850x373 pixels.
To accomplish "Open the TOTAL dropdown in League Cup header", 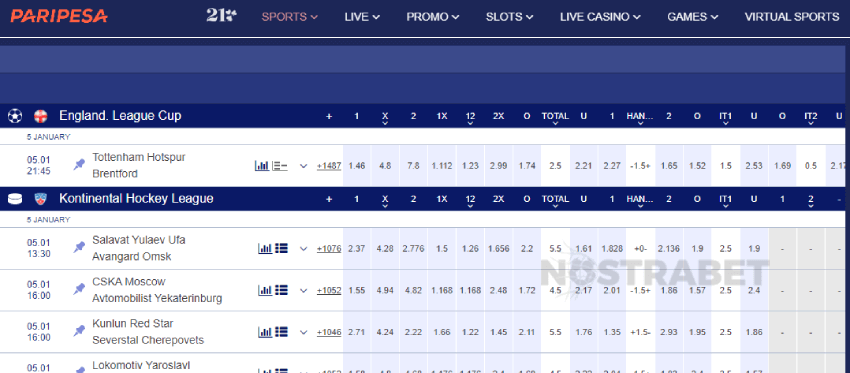I will tap(555, 118).
